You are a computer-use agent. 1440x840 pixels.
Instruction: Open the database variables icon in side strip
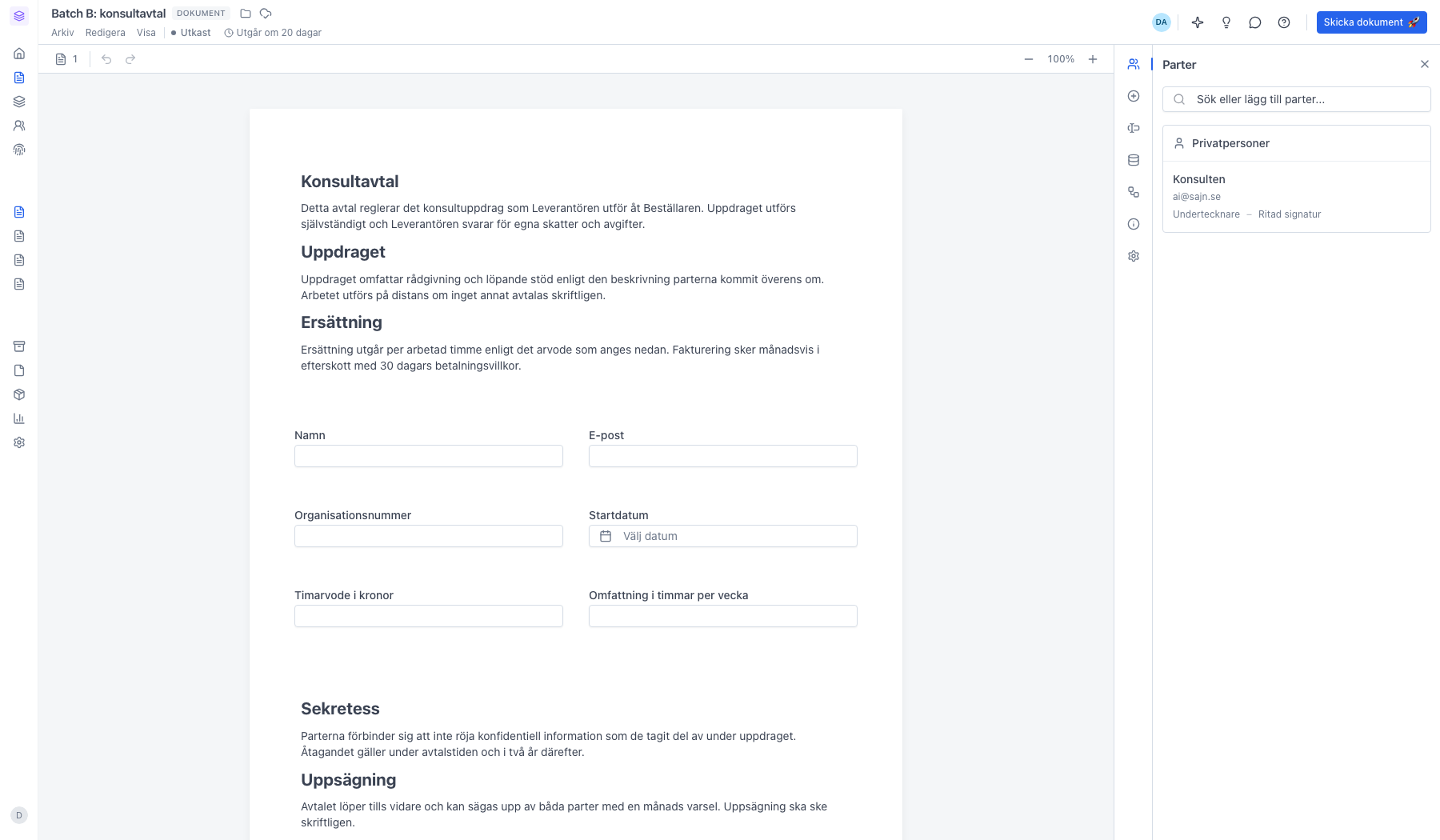pyautogui.click(x=1134, y=160)
